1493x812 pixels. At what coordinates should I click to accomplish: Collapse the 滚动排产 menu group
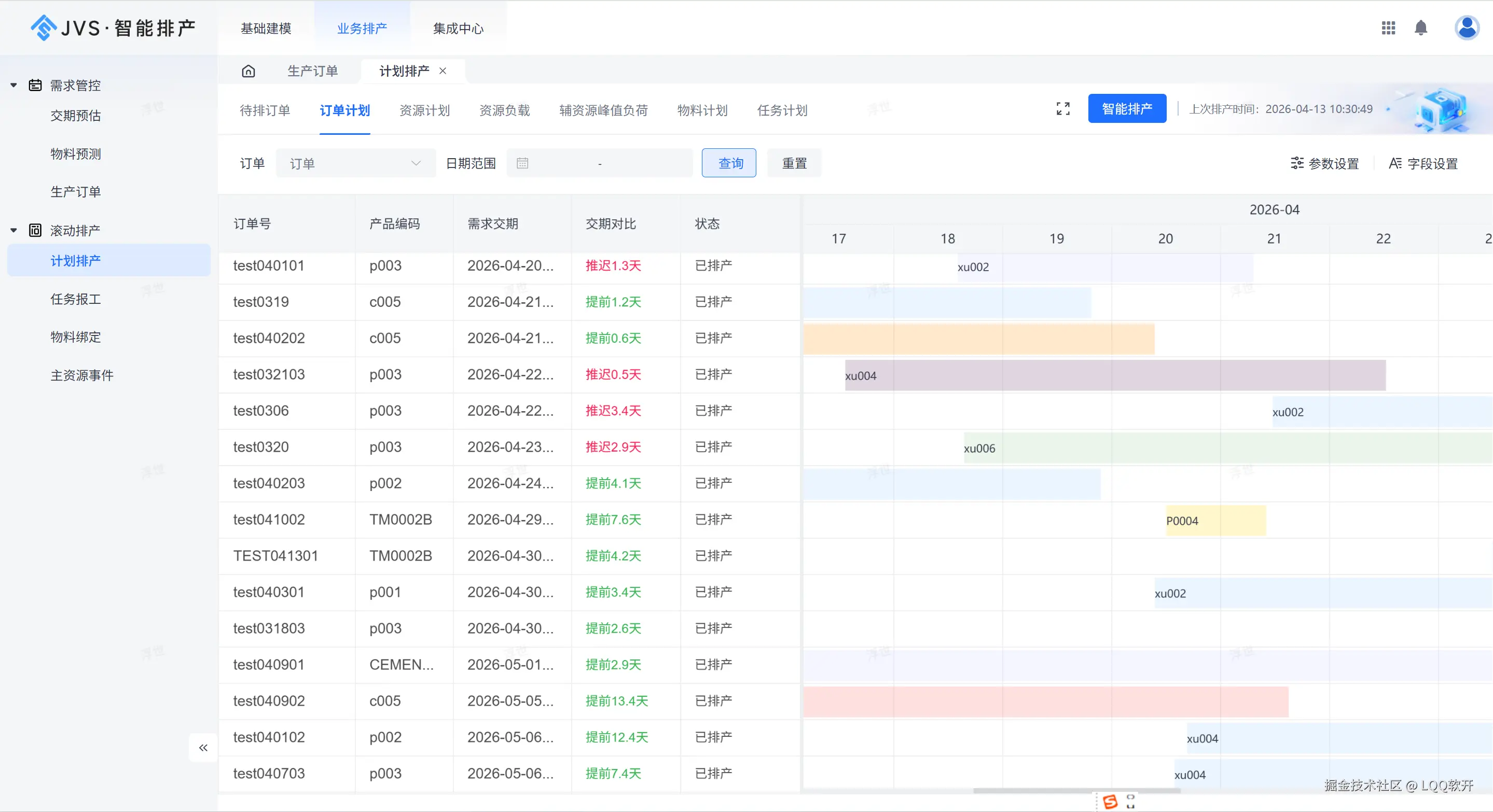[14, 231]
